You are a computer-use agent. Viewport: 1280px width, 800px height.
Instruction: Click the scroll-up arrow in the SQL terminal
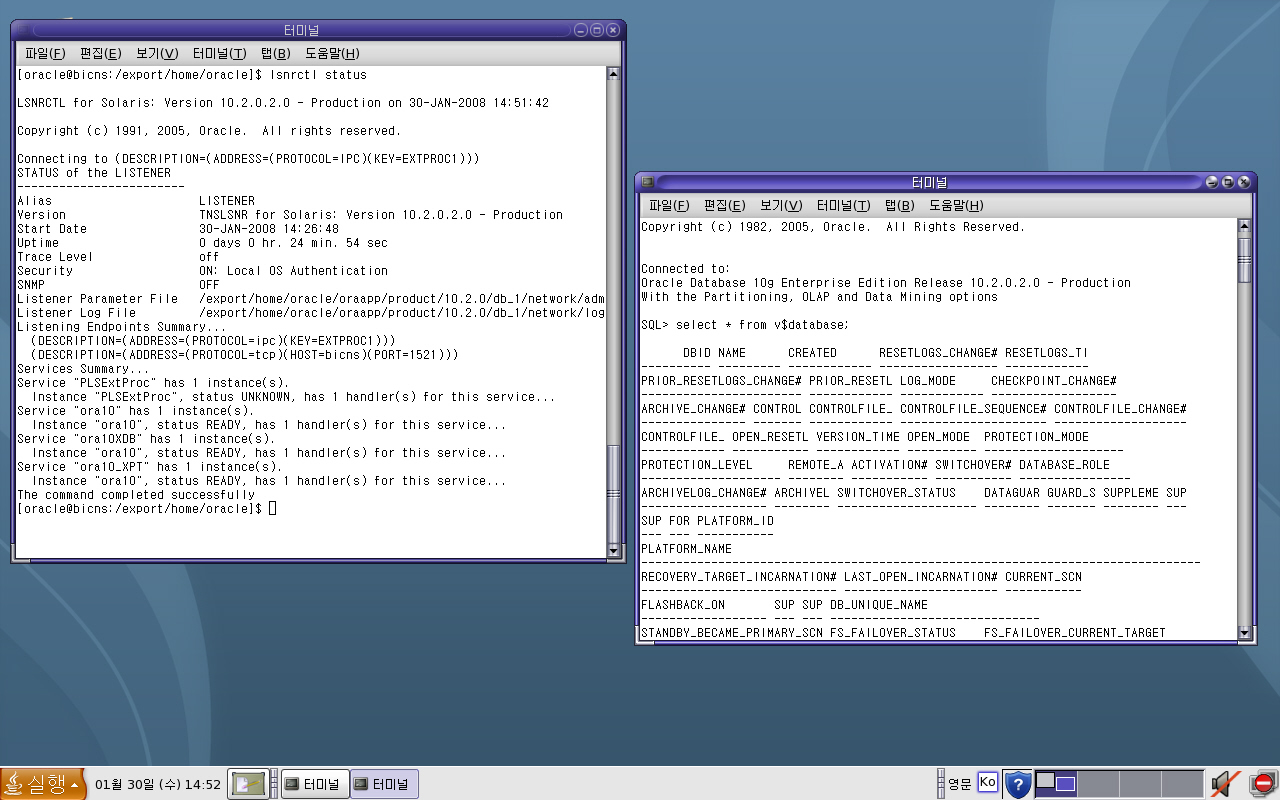(1244, 226)
